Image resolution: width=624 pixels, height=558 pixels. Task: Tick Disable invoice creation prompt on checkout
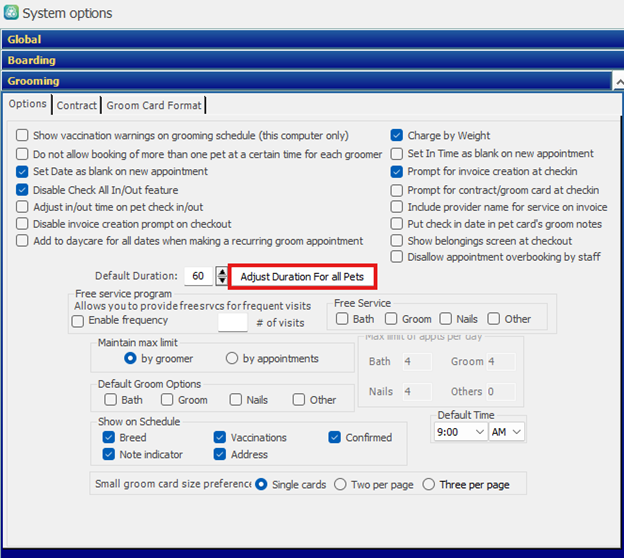tap(22, 224)
